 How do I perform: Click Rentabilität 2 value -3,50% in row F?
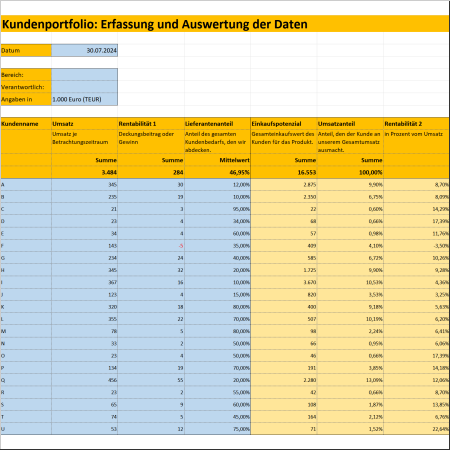[x=416, y=246]
